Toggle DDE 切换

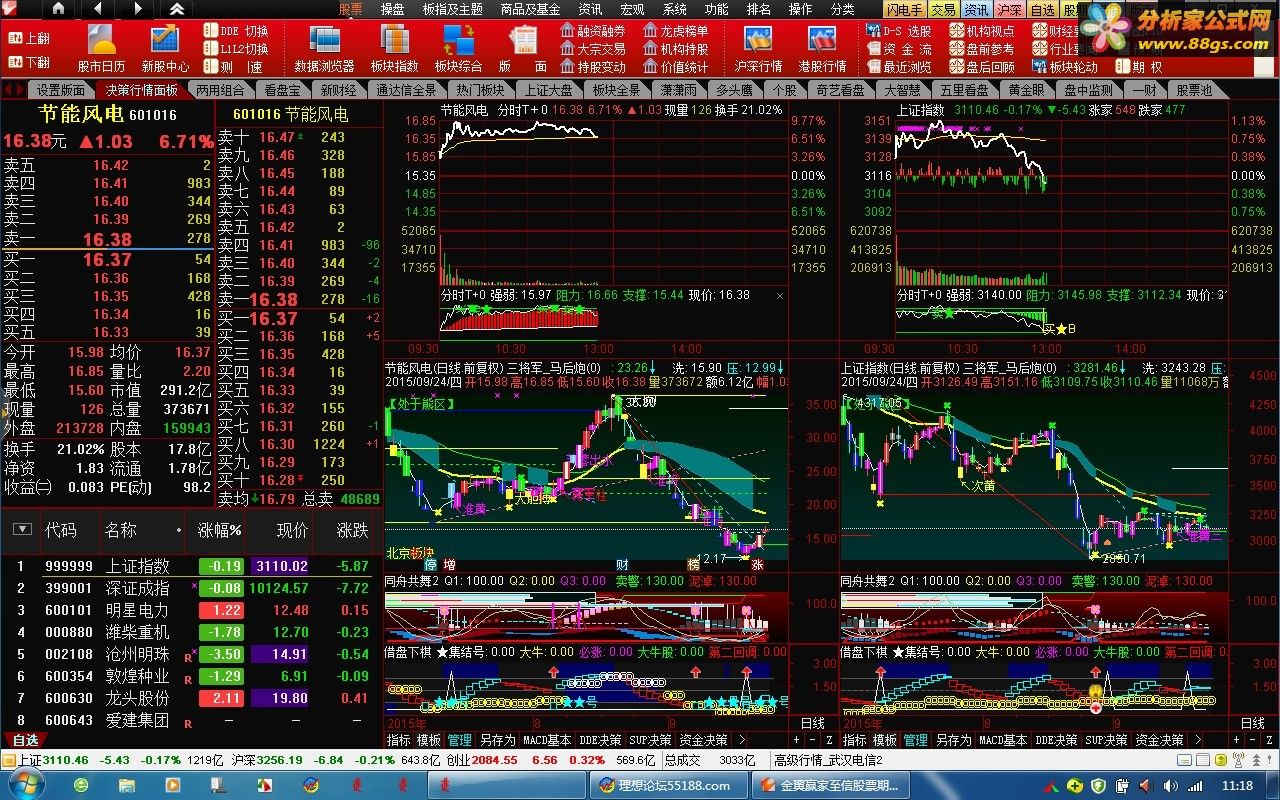point(236,31)
